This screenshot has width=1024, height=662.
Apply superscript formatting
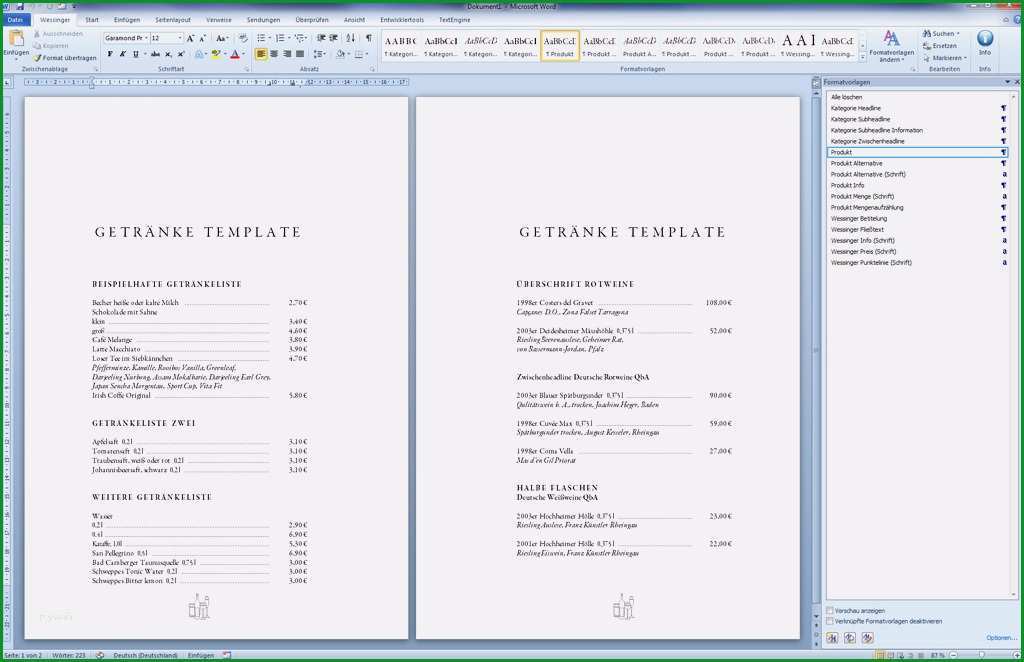[181, 54]
